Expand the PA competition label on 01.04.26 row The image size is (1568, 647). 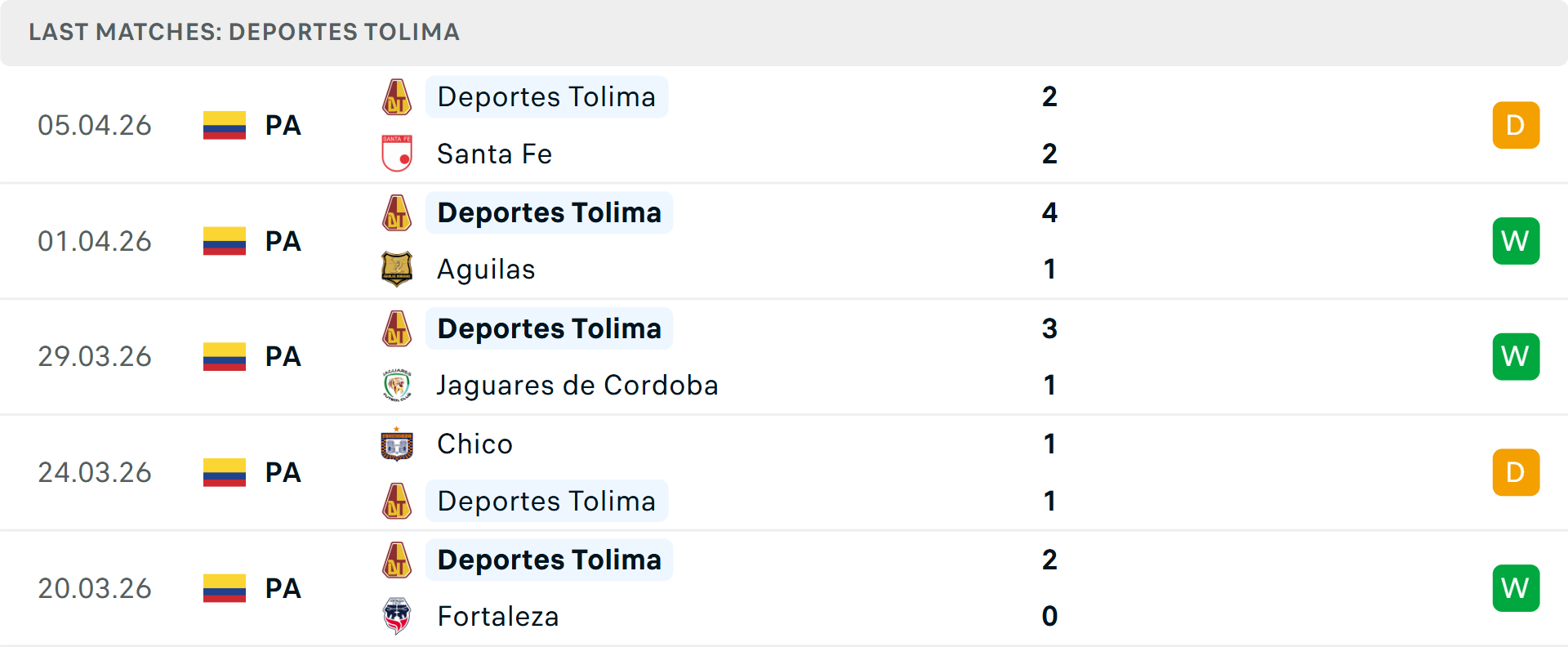pyautogui.click(x=282, y=241)
